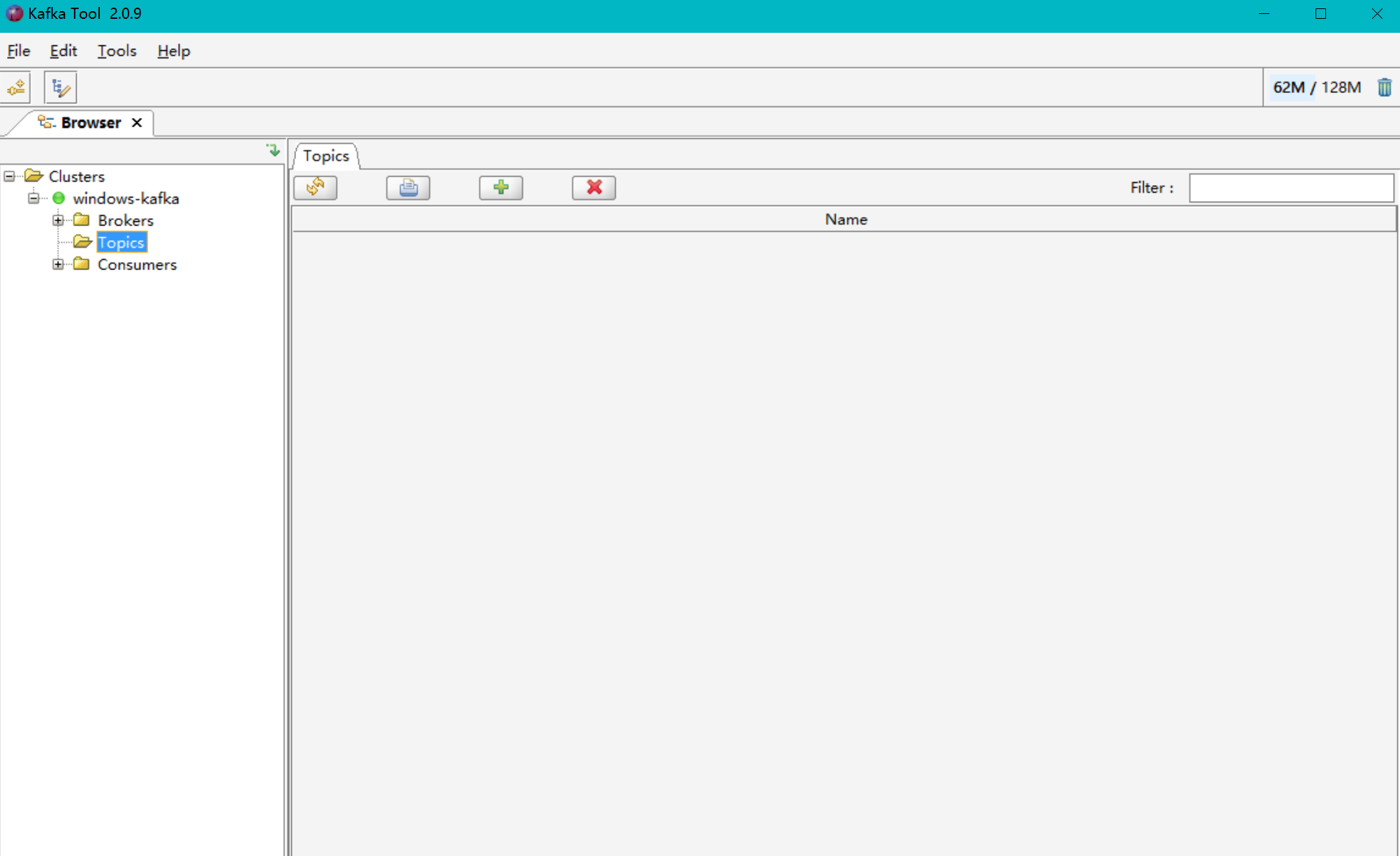This screenshot has height=856, width=1400.
Task: Open the Tools menu
Action: (117, 51)
